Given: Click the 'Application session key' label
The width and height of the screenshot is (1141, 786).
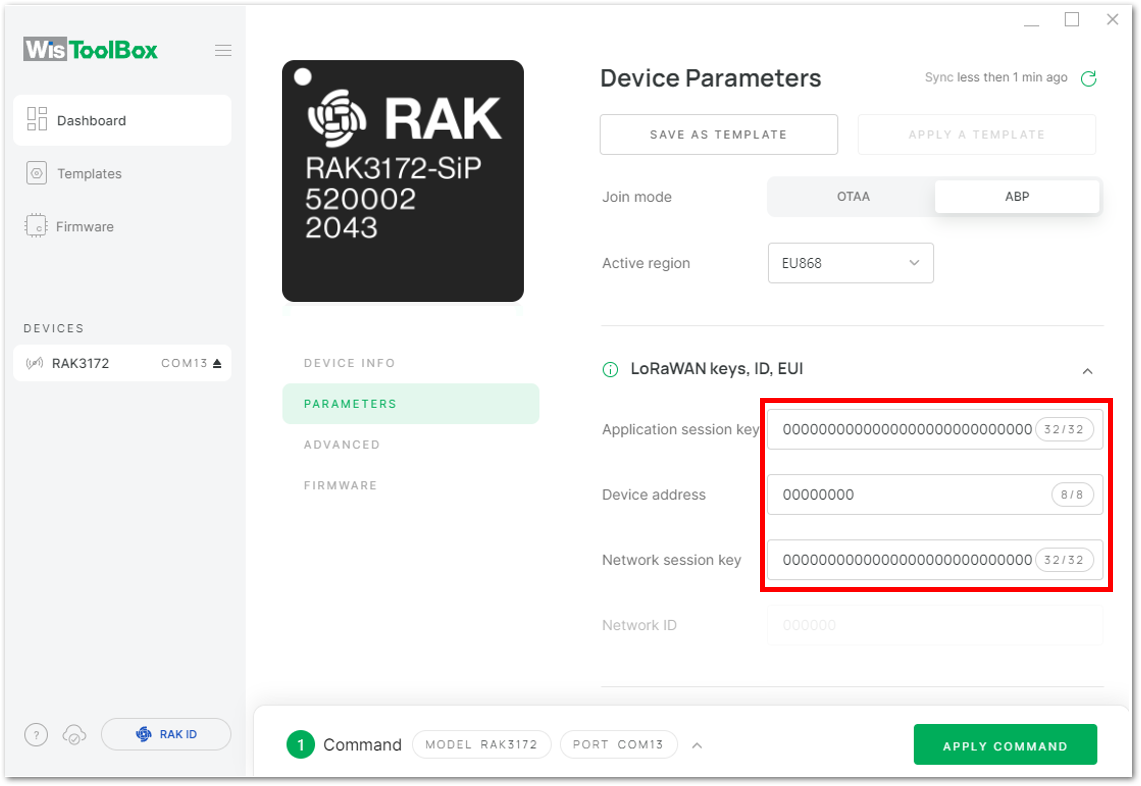Looking at the screenshot, I should coord(680,429).
